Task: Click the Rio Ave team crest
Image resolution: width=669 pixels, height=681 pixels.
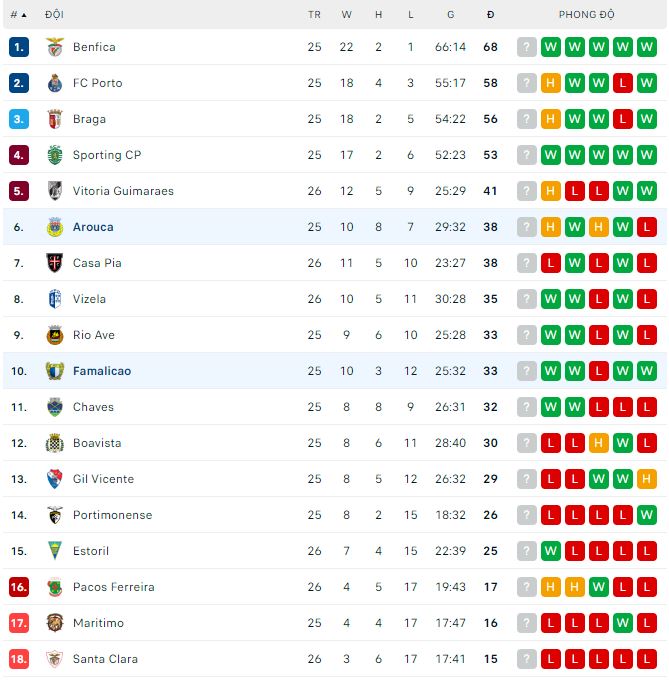Action: coord(55,335)
